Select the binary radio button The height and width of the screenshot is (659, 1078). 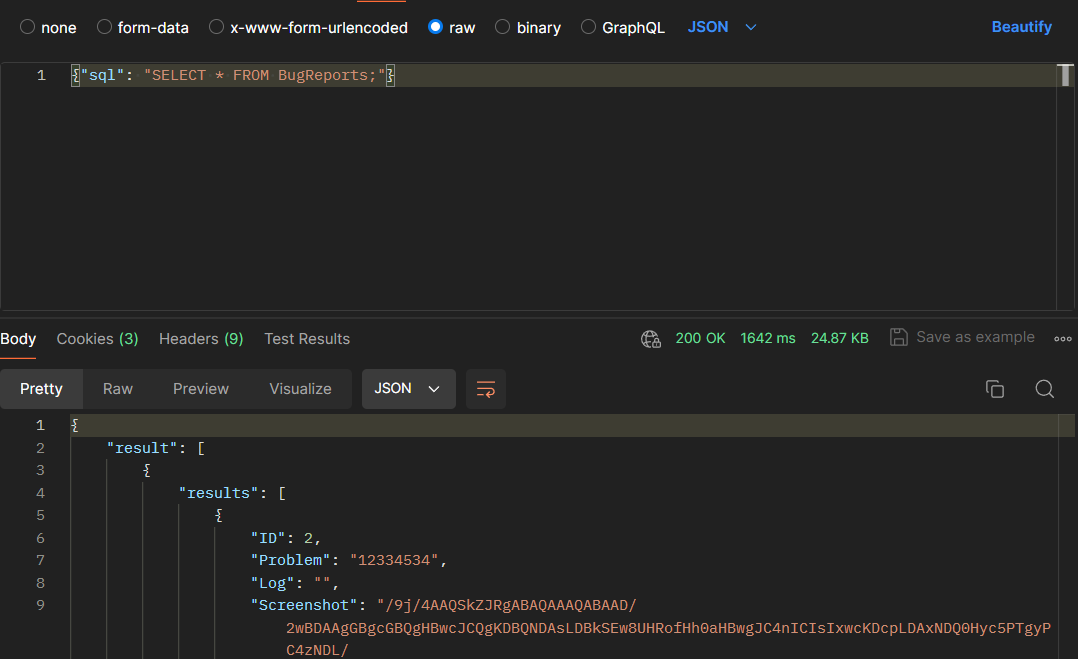coord(503,27)
